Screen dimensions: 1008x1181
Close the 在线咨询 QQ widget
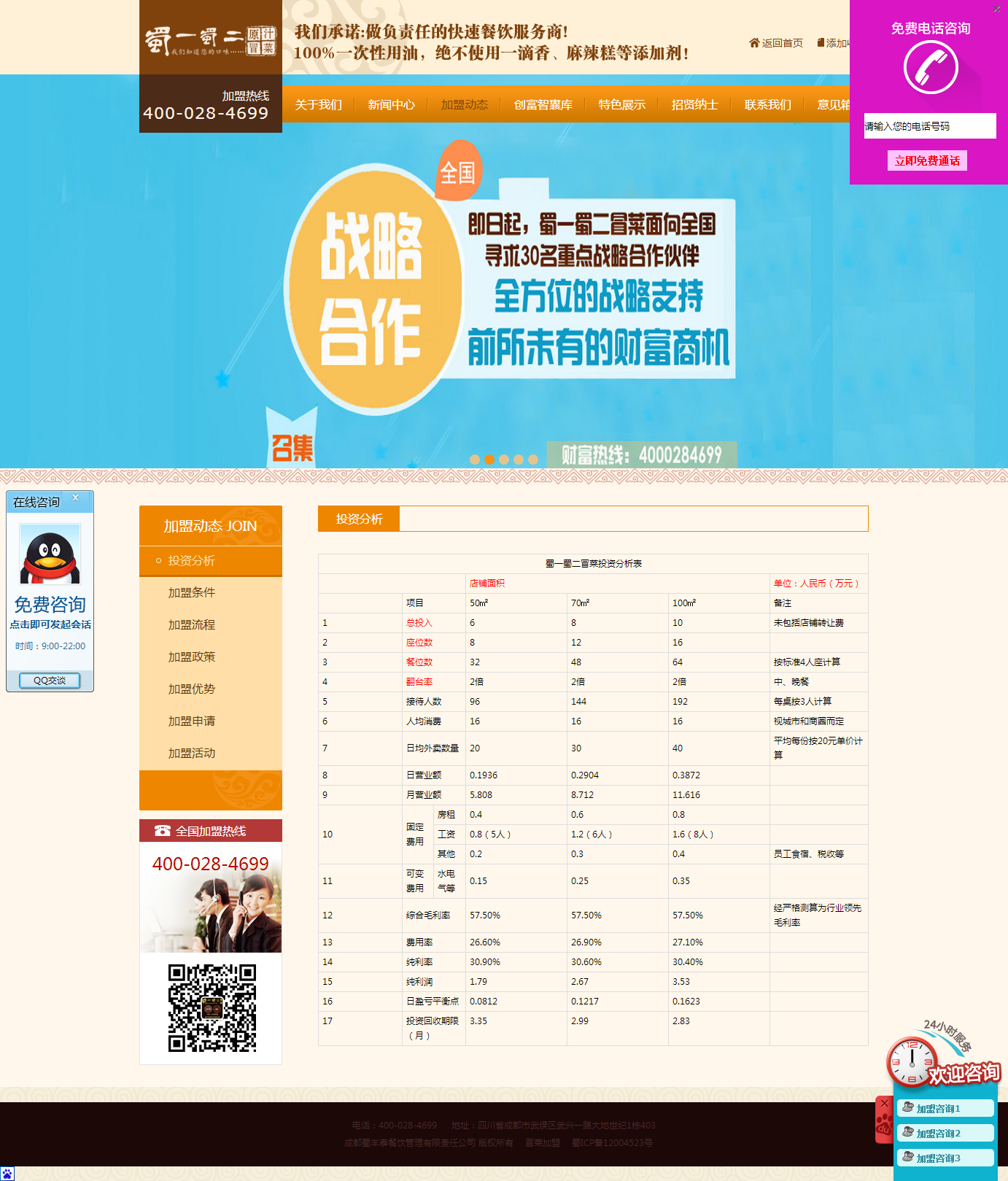(x=75, y=497)
